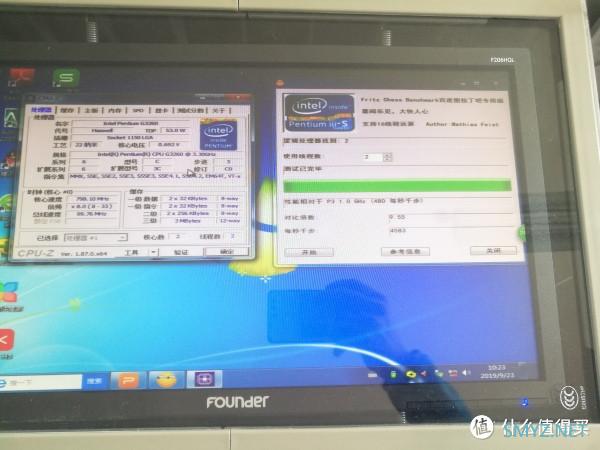
Task: Click the 对比倍数 result value 9.55
Action: (397, 217)
